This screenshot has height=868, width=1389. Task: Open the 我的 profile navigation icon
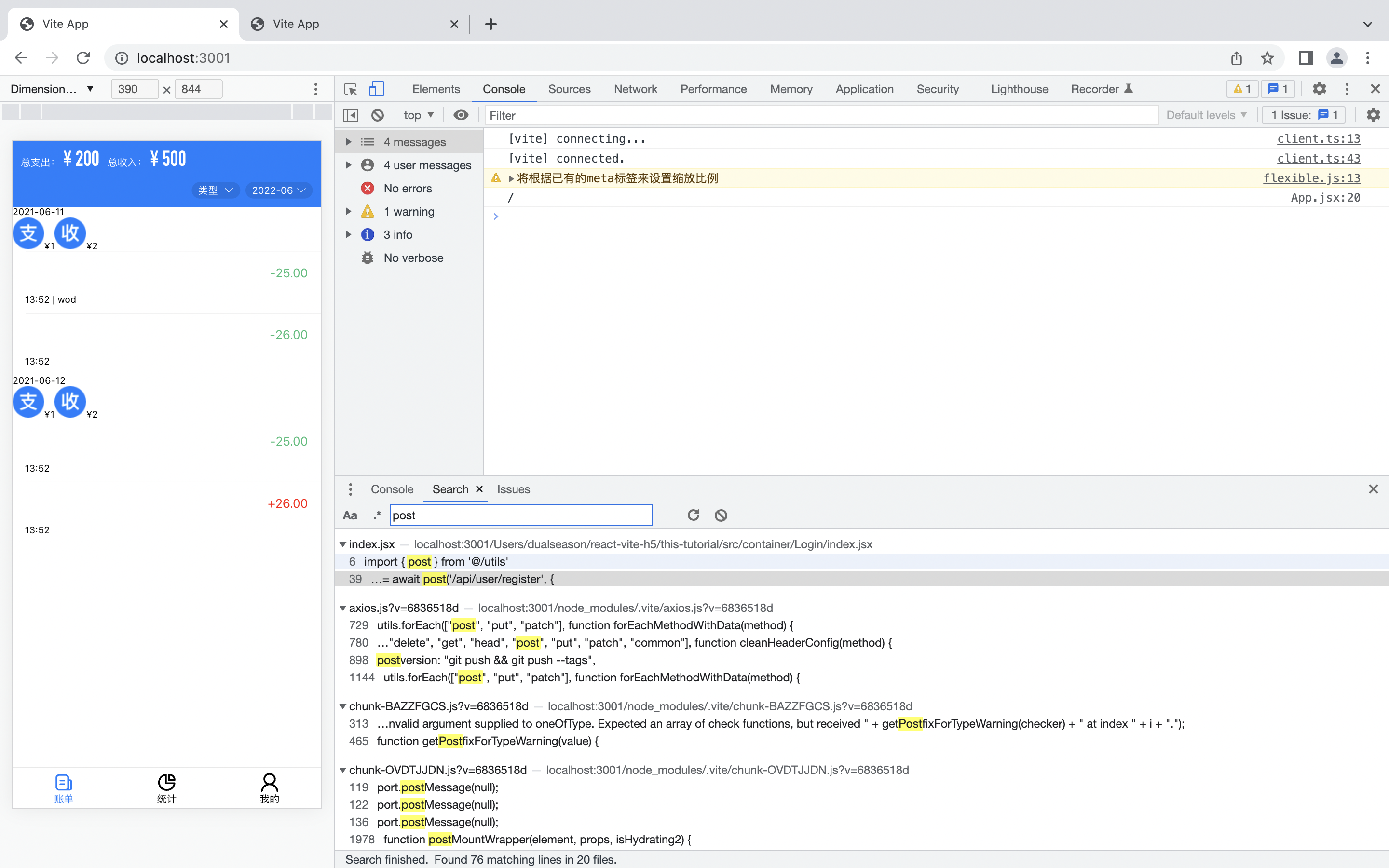(269, 789)
